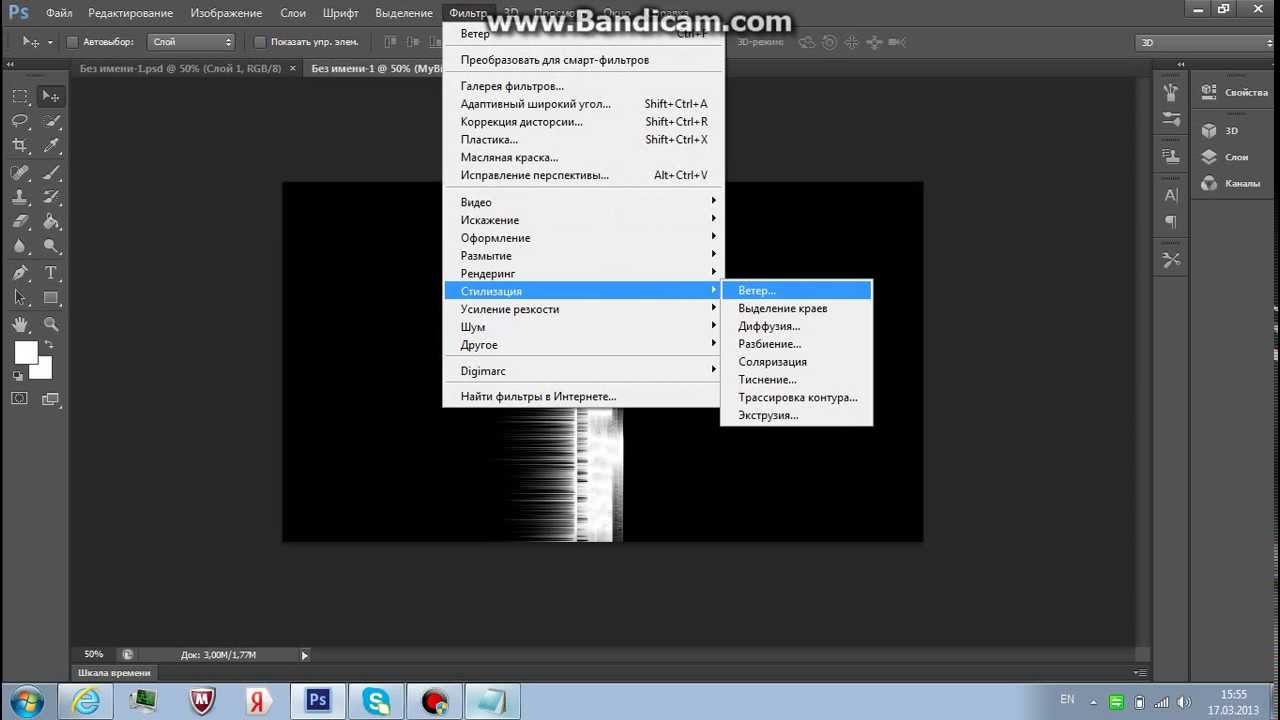Open the Изображение menu
Screen dimensions: 1280x720
click(226, 13)
